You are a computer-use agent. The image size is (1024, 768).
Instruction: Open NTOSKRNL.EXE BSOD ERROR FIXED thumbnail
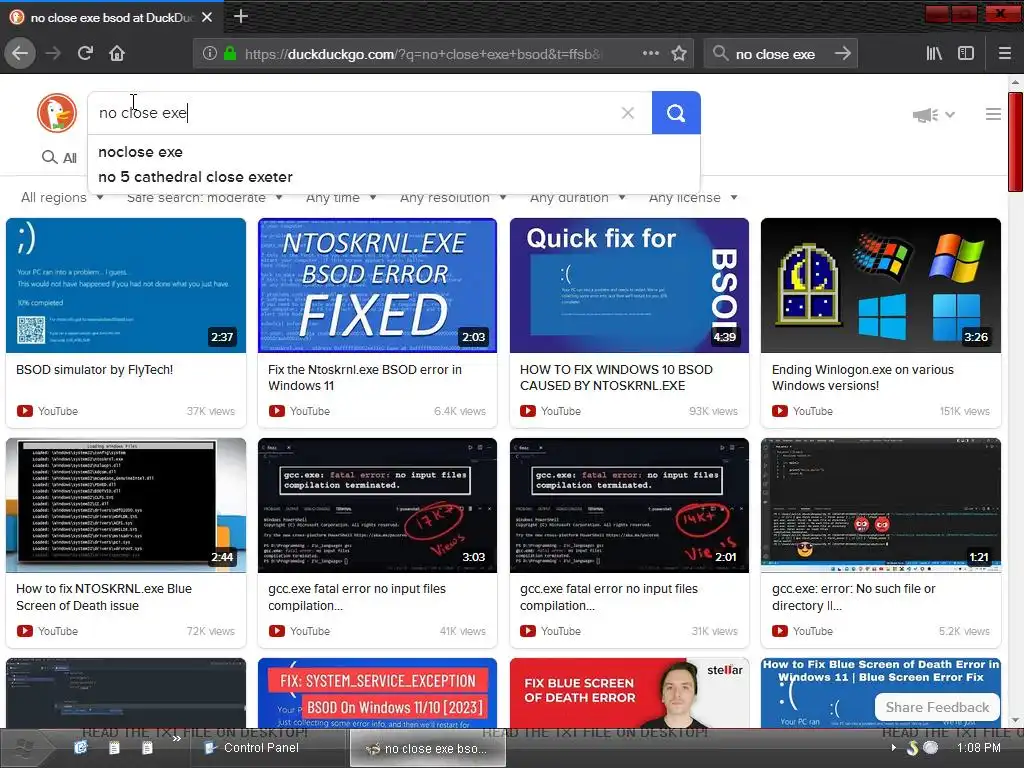coord(377,285)
